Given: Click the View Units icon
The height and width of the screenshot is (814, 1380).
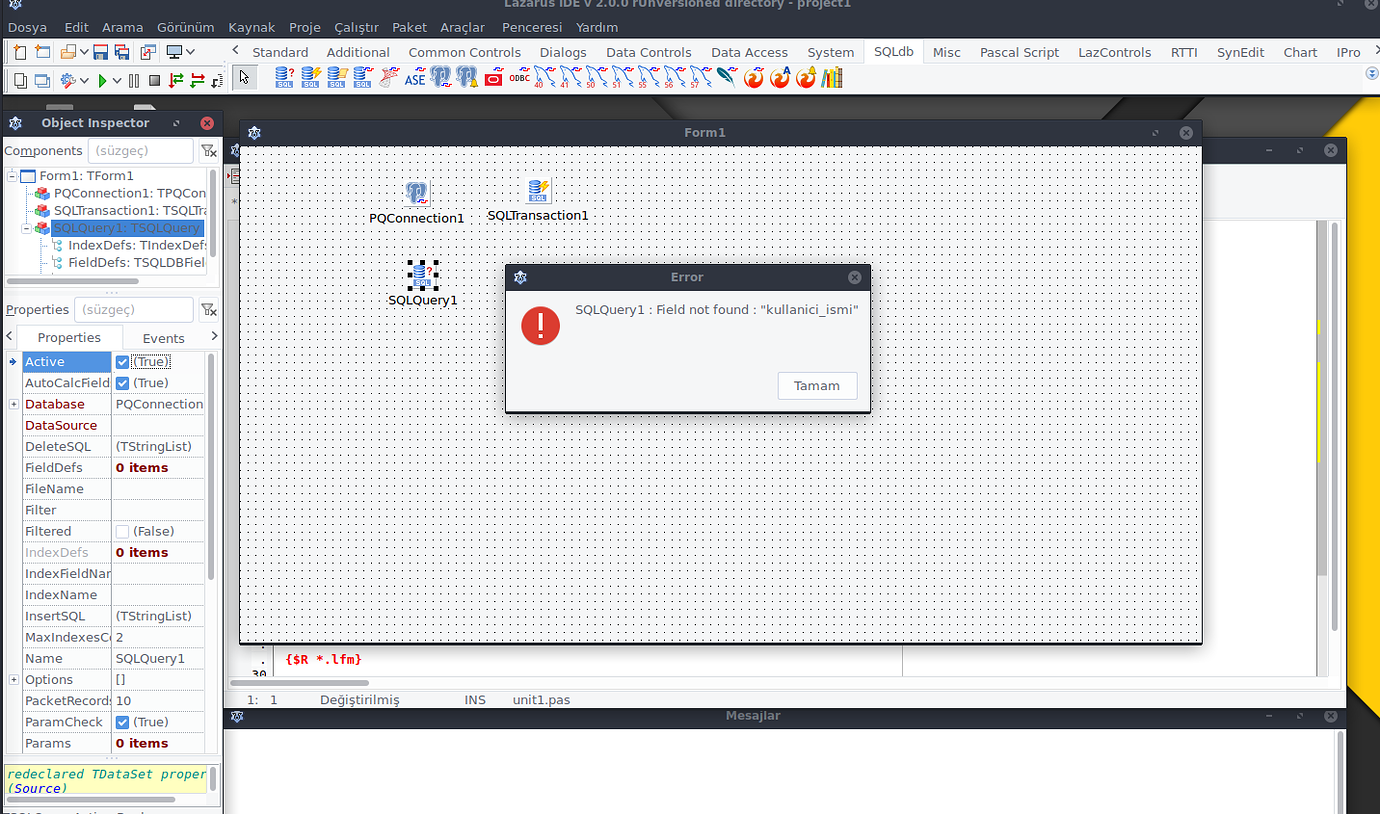Looking at the screenshot, I should point(20,81).
